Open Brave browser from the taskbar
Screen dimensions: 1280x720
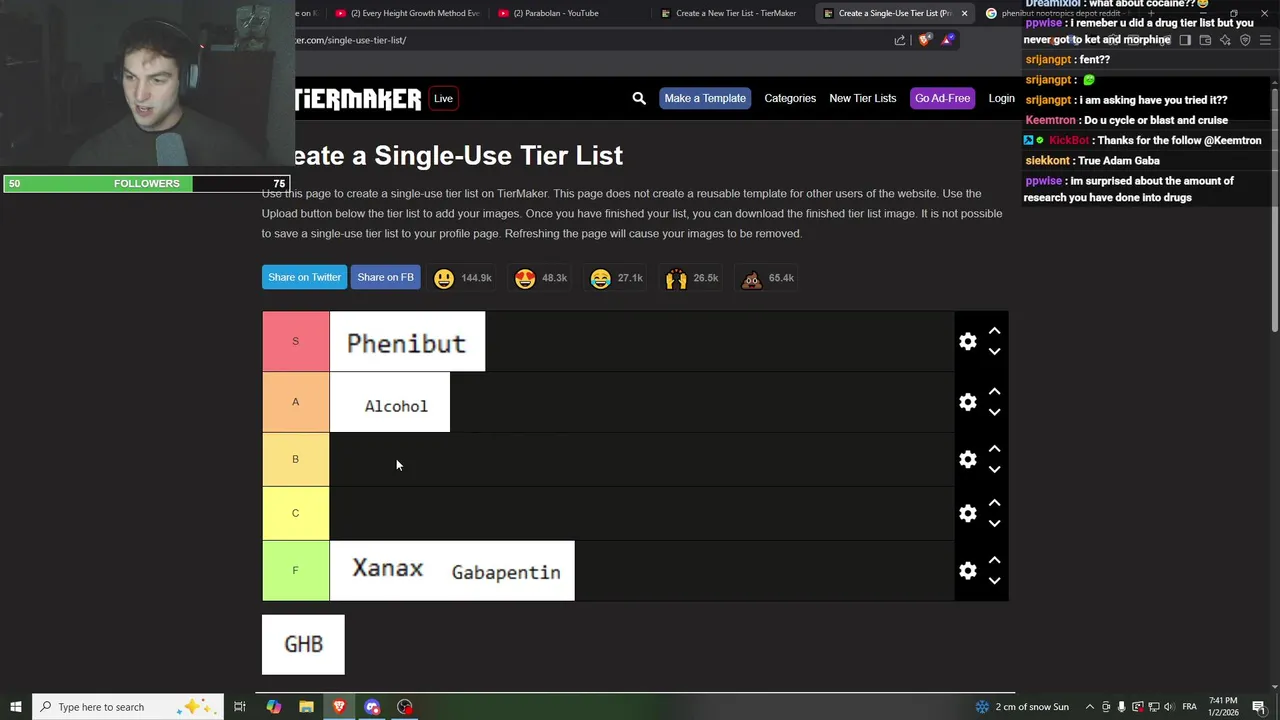339,707
